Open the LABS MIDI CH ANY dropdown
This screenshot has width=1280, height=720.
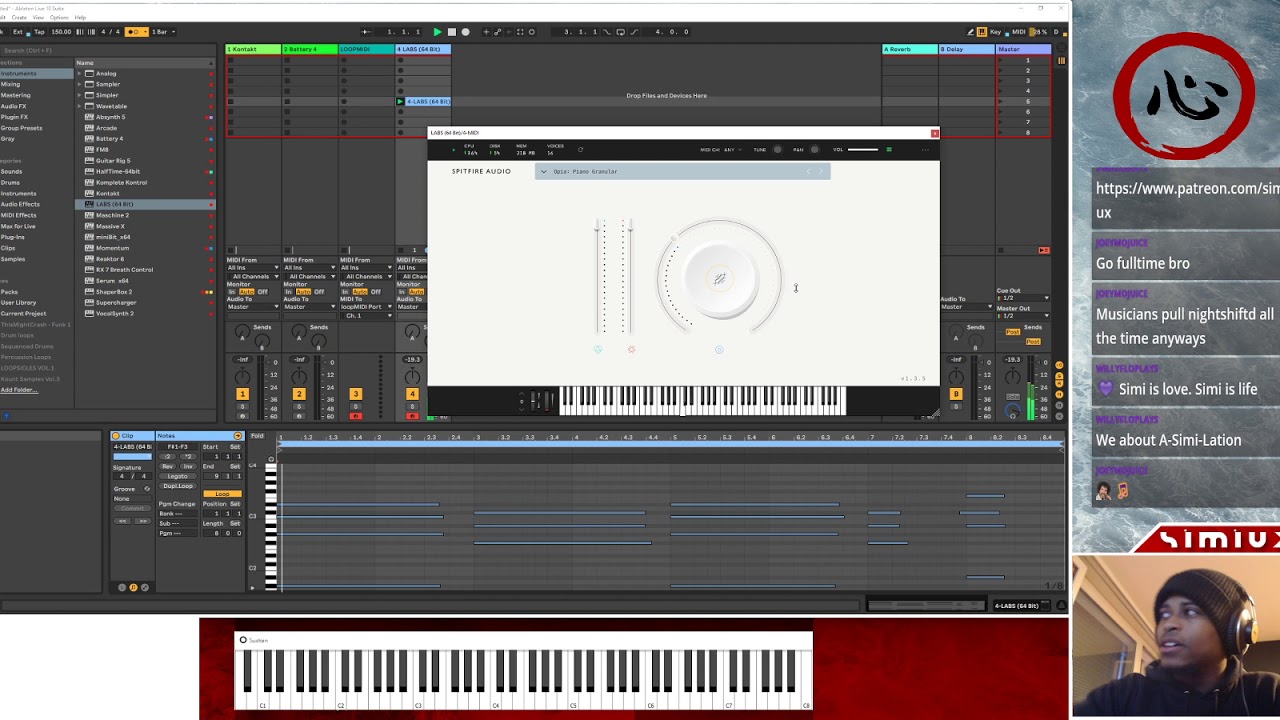point(729,150)
